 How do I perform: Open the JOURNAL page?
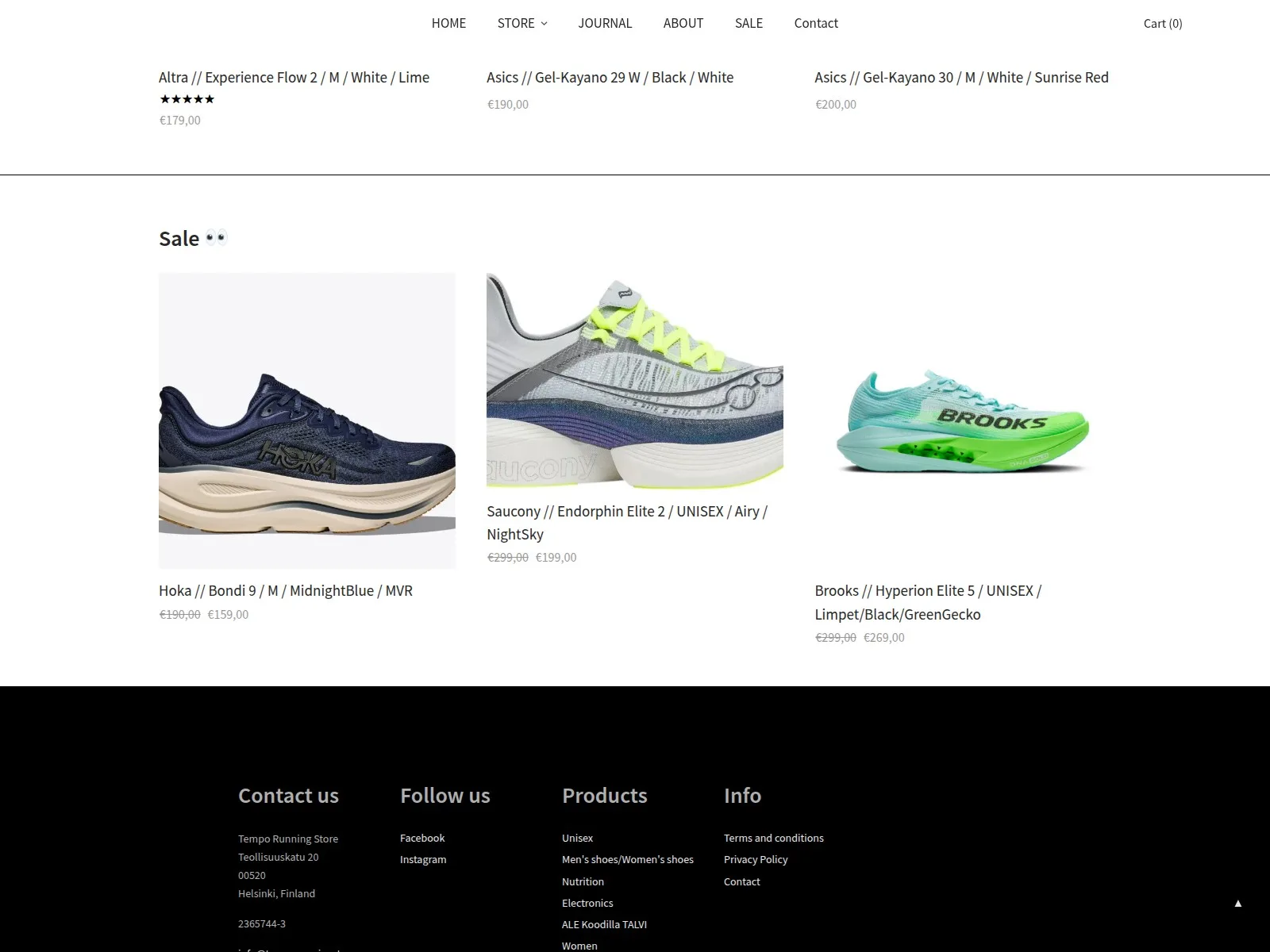pos(605,23)
